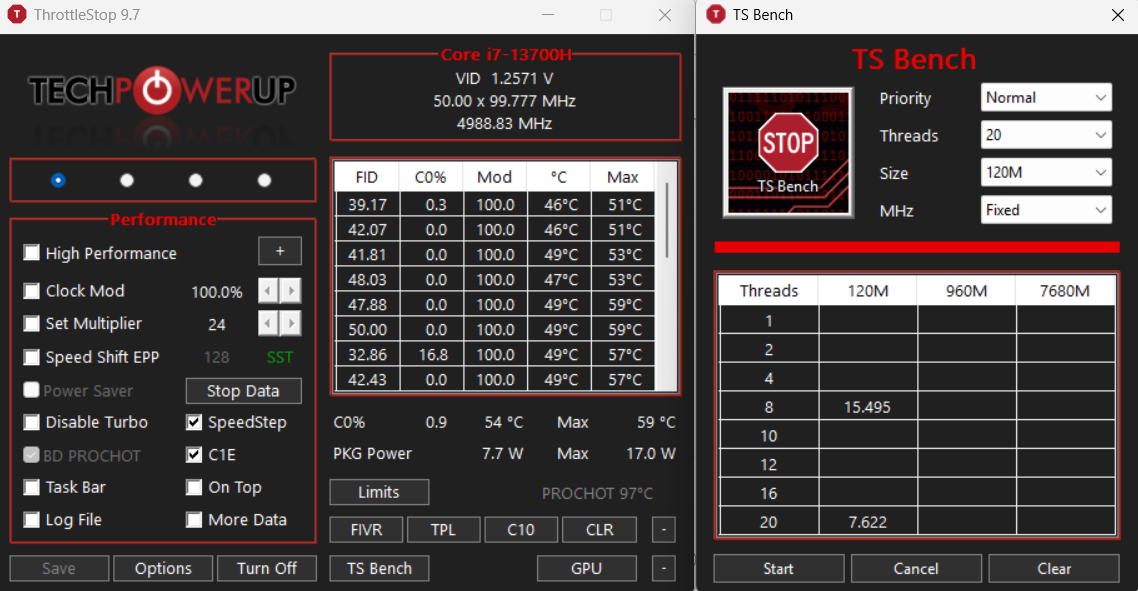Check the Set Multiplier option
This screenshot has width=1138, height=591.
pyautogui.click(x=31, y=323)
